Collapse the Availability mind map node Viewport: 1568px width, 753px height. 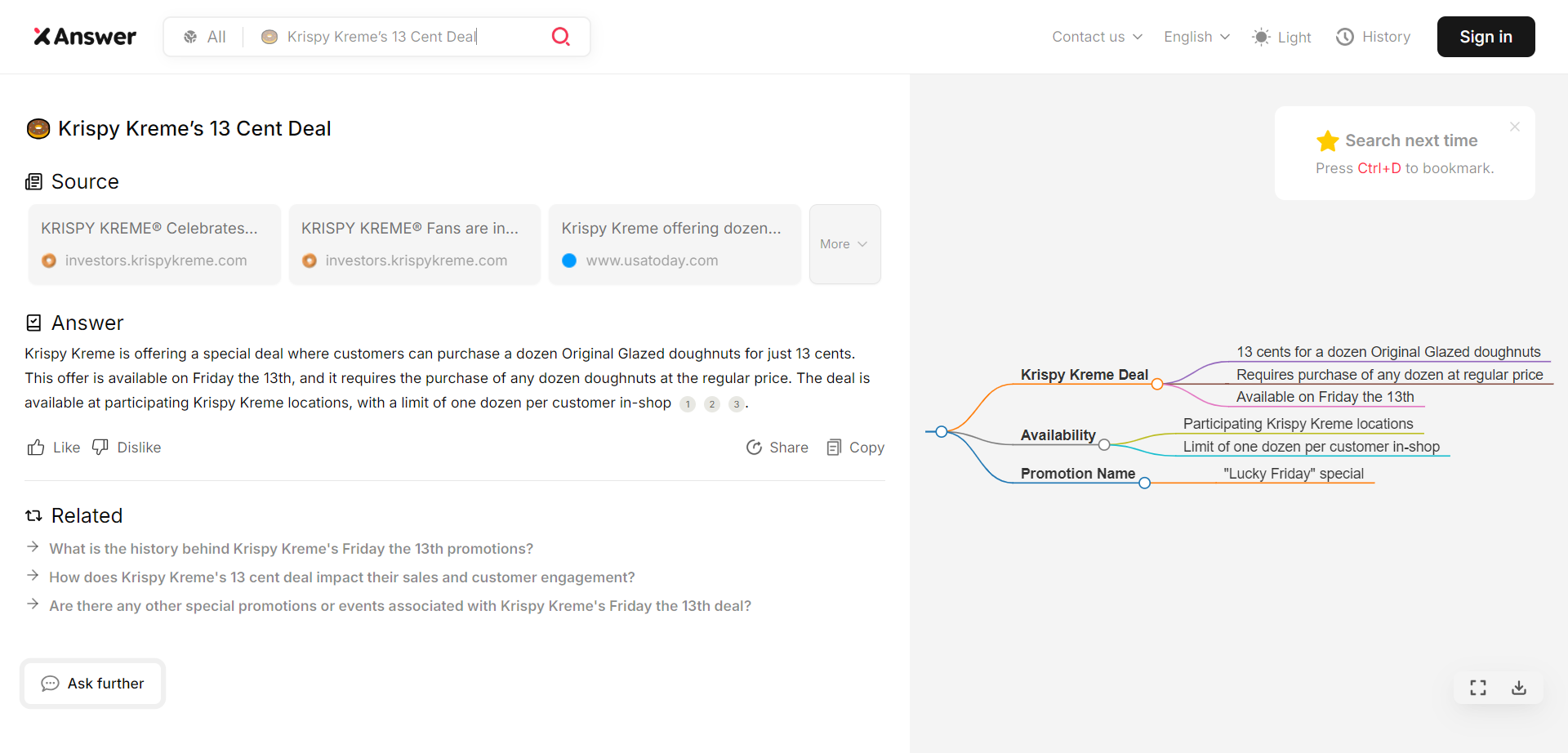[1104, 445]
